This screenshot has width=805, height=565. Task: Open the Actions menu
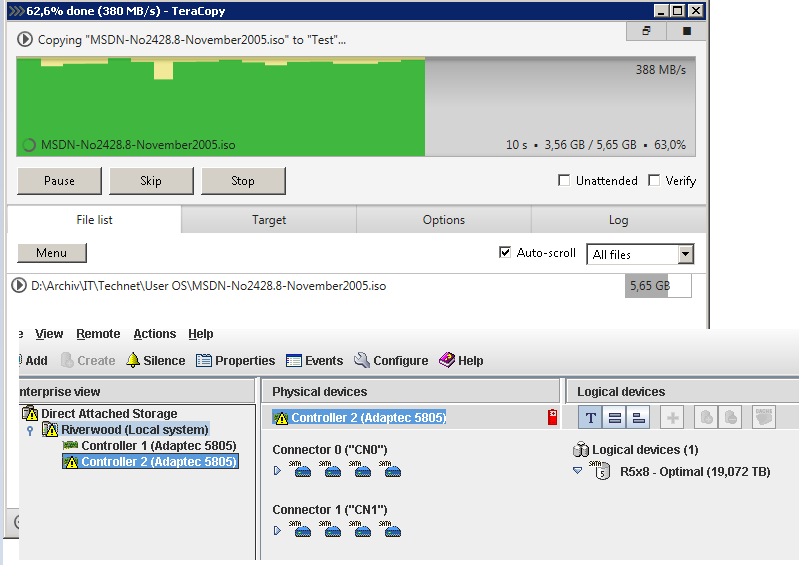[x=155, y=334]
